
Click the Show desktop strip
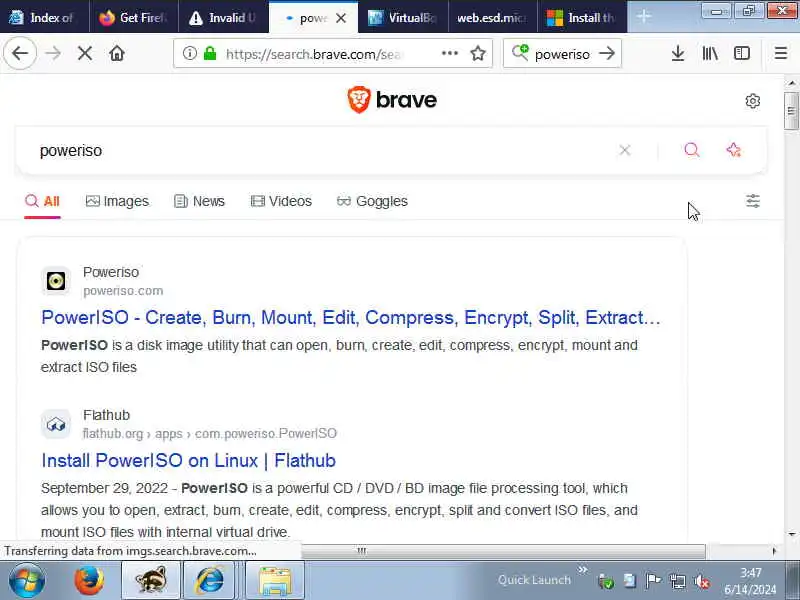click(792, 581)
